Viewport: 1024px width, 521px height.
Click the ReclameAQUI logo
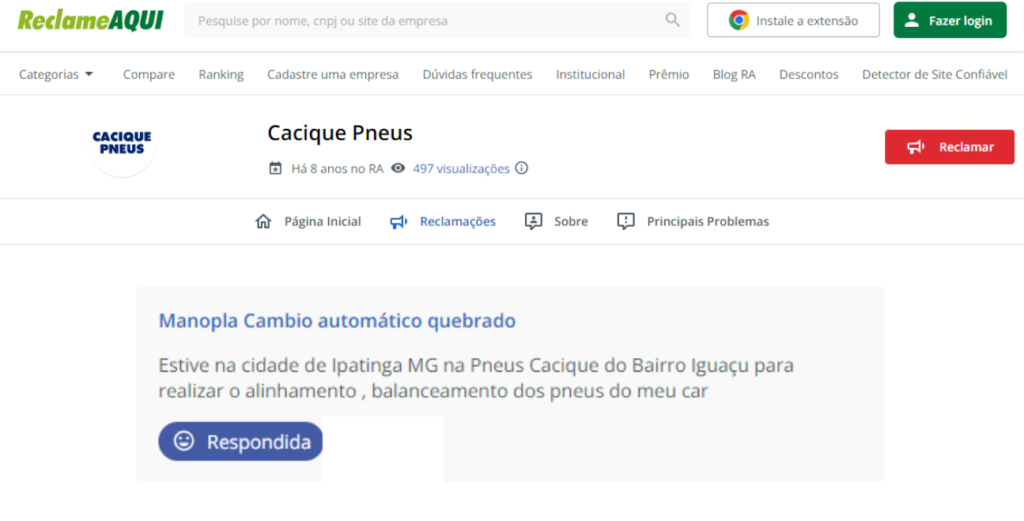pos(90,20)
